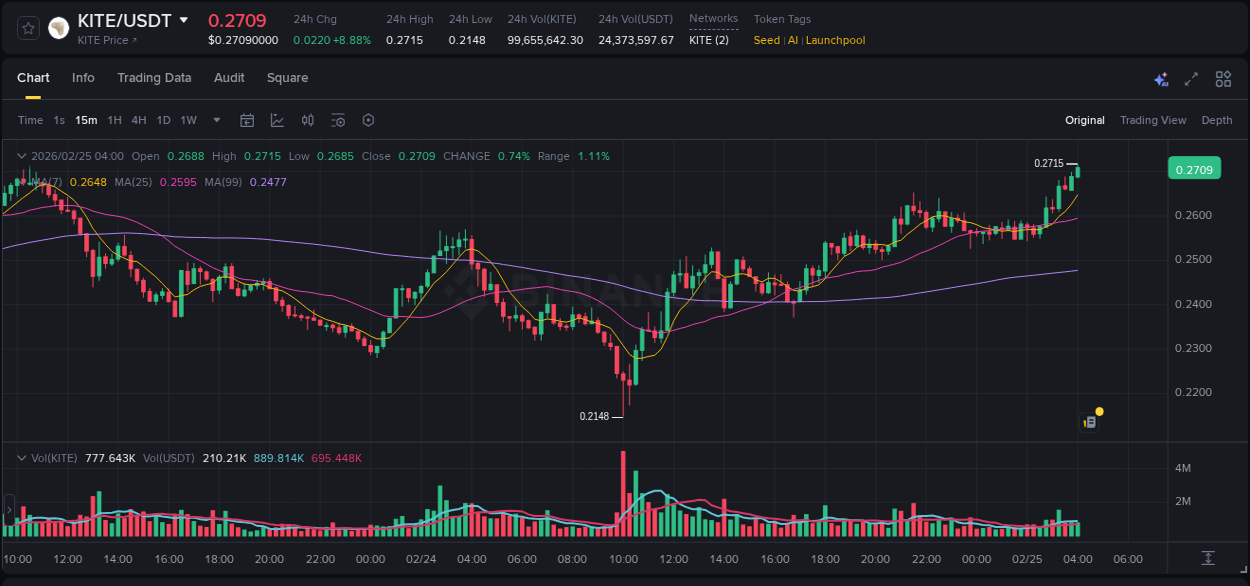The image size is (1250, 586).
Task: Open the grid layout selector icon
Action: [x=1223, y=78]
